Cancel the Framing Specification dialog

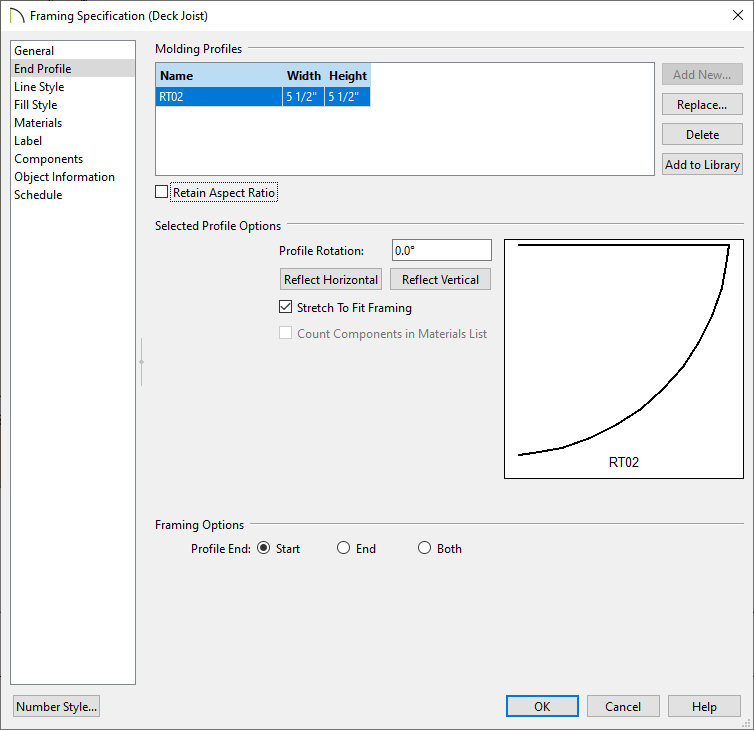[623, 706]
